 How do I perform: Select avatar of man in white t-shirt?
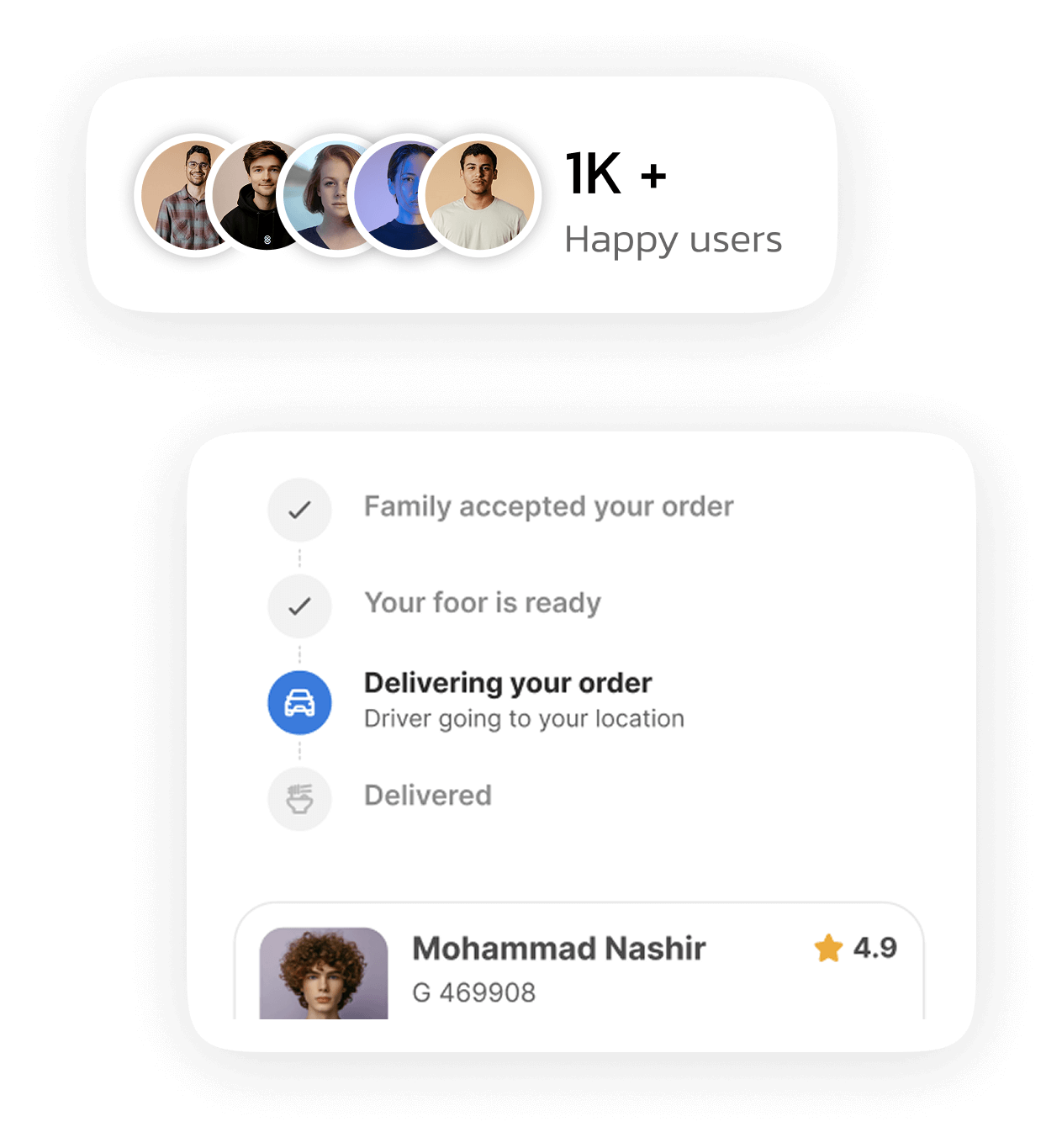pyautogui.click(x=480, y=195)
